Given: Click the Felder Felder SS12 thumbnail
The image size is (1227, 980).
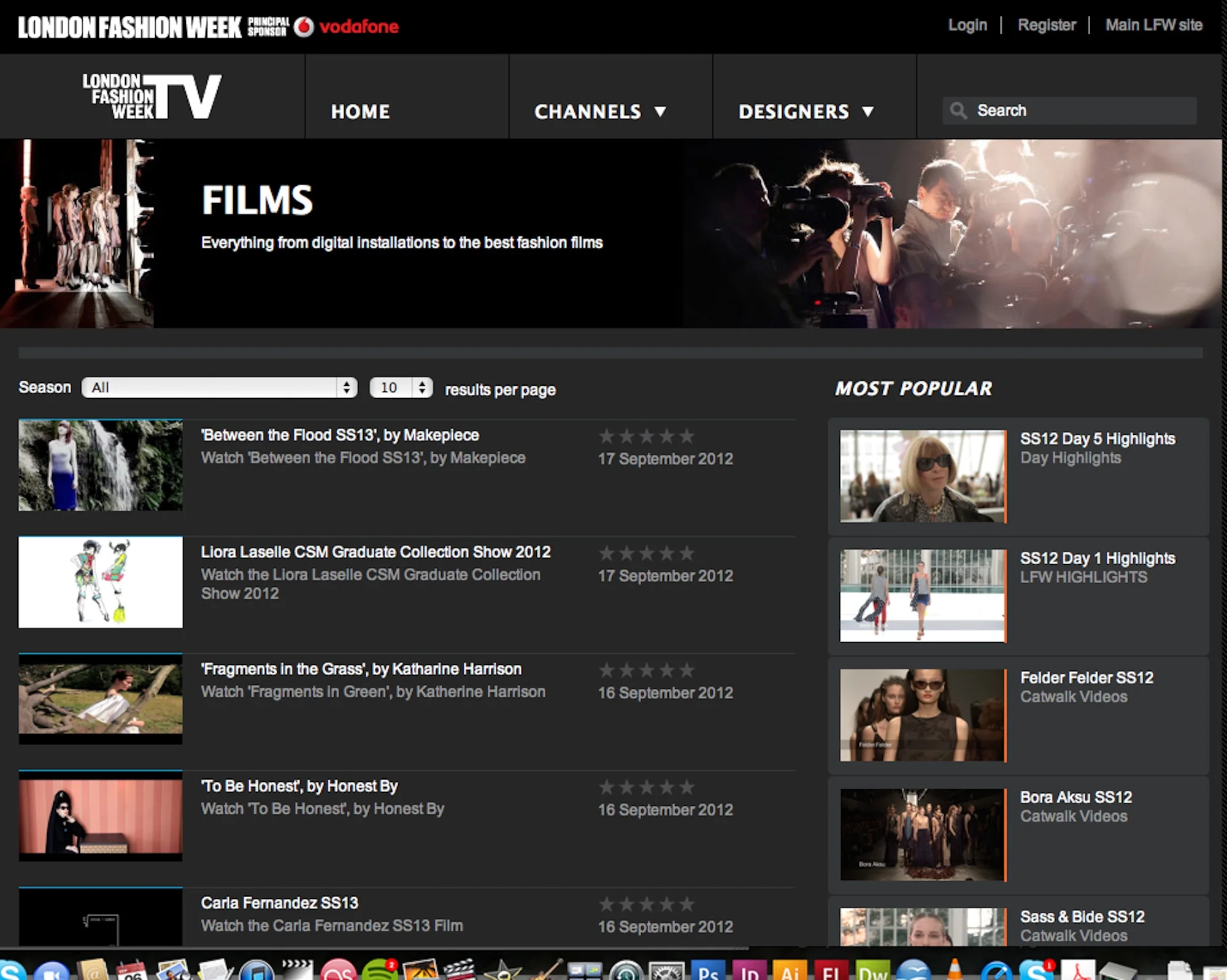Looking at the screenshot, I should click(923, 715).
